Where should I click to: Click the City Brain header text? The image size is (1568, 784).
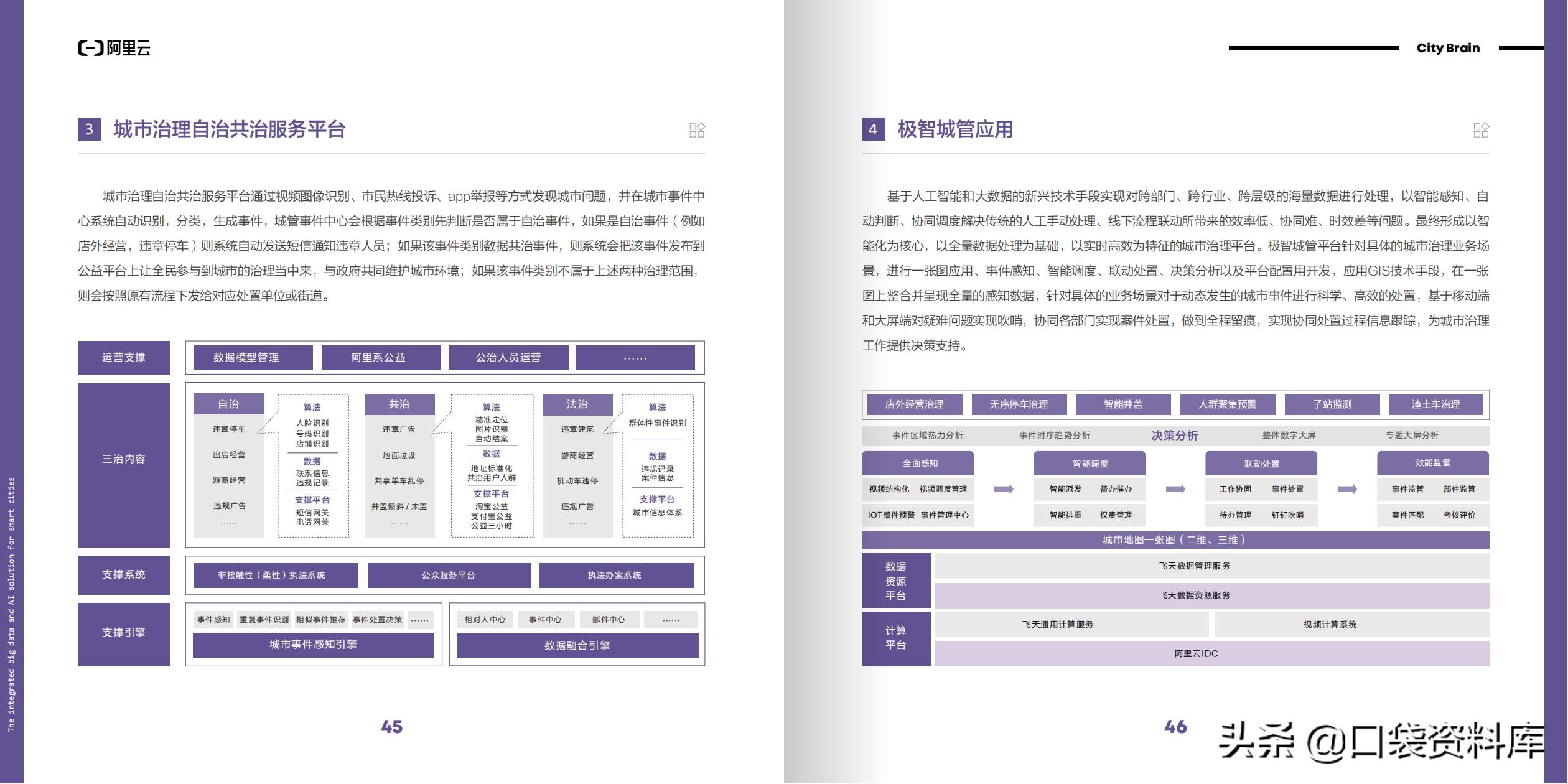coord(1448,48)
